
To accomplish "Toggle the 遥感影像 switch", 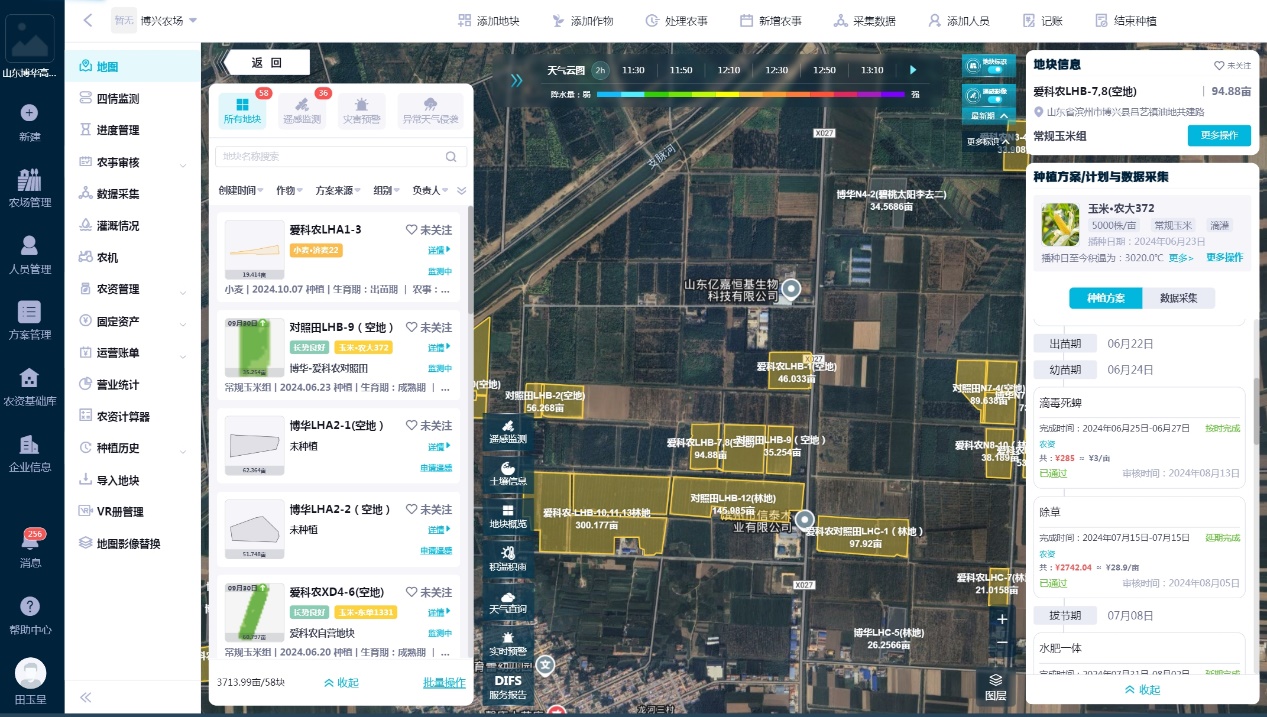I will point(995,98).
